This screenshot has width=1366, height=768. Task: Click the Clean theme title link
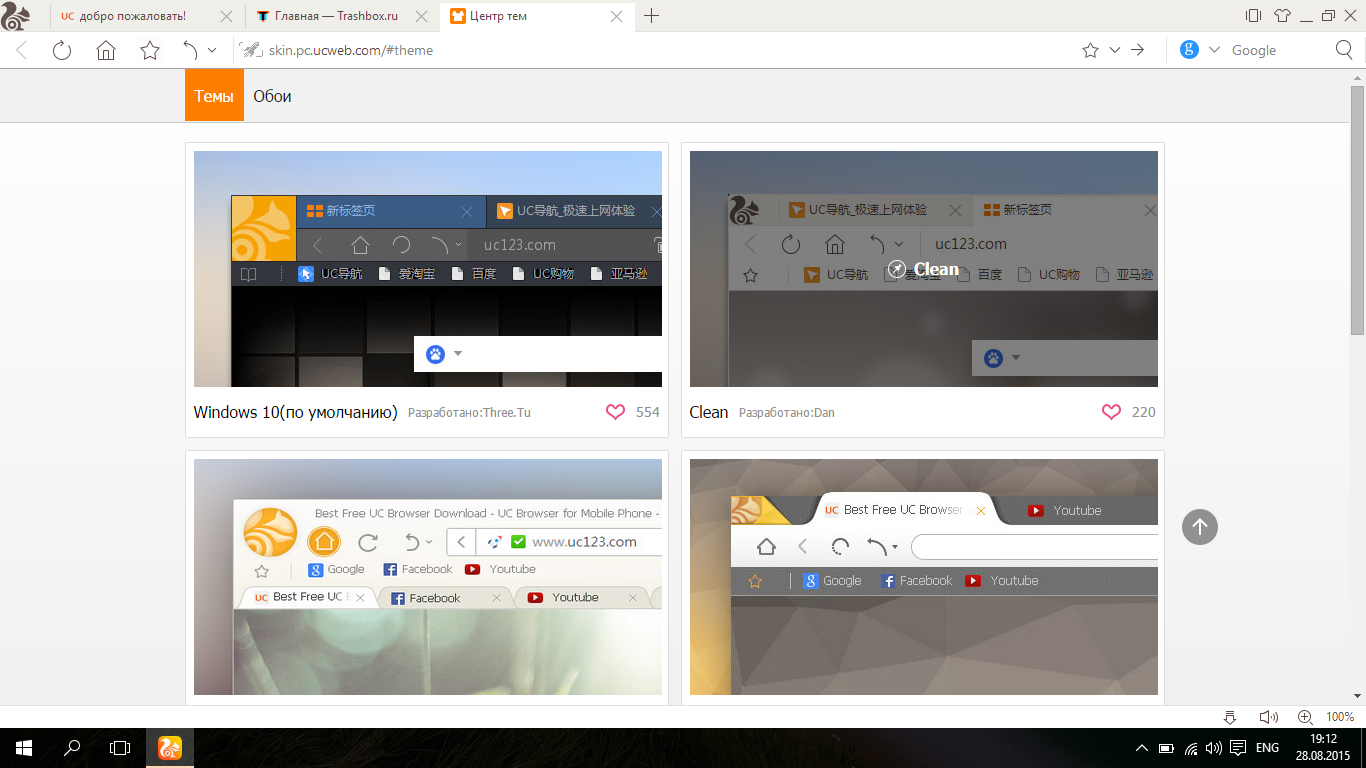click(x=708, y=412)
